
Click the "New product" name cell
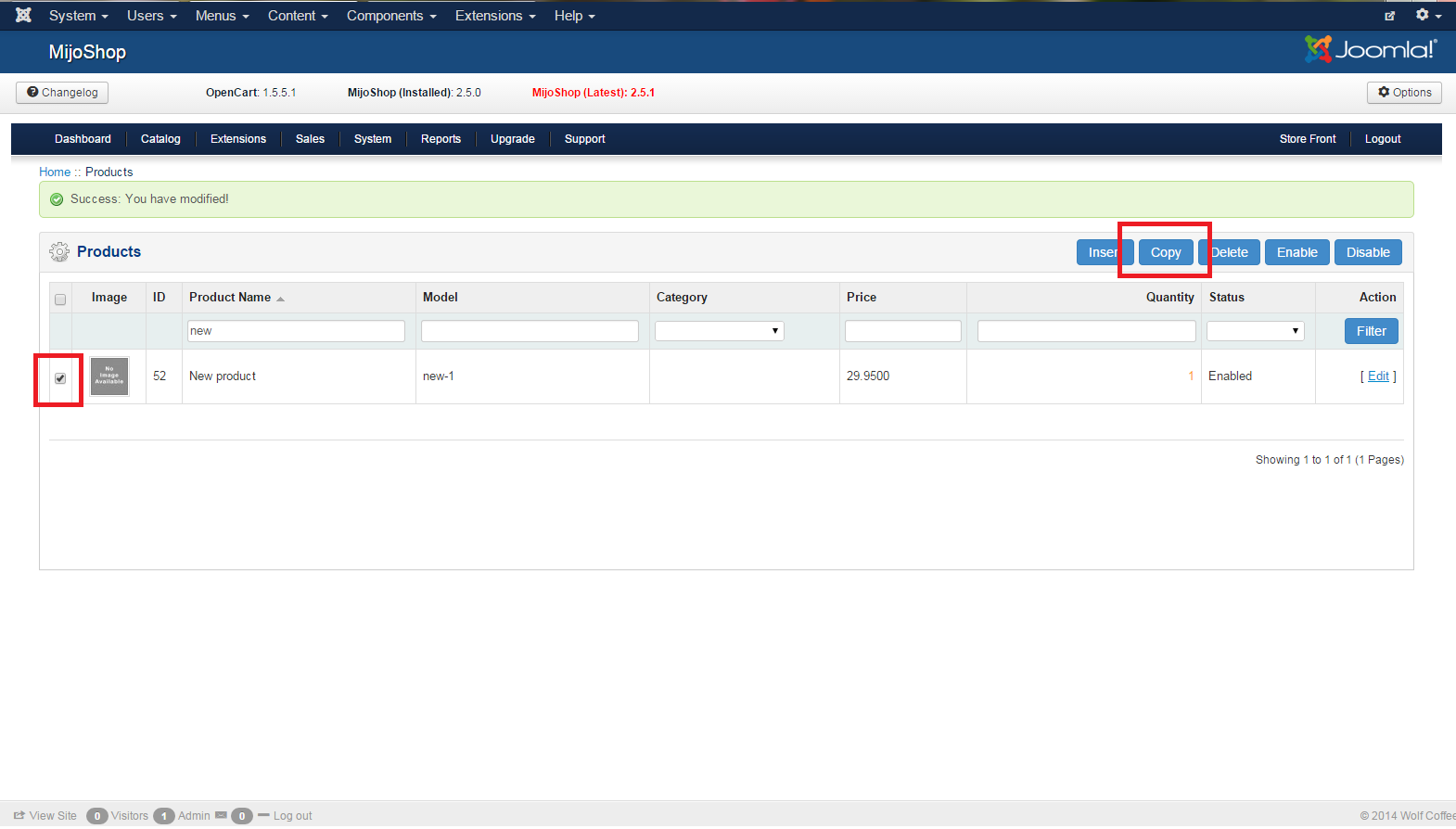pos(223,376)
